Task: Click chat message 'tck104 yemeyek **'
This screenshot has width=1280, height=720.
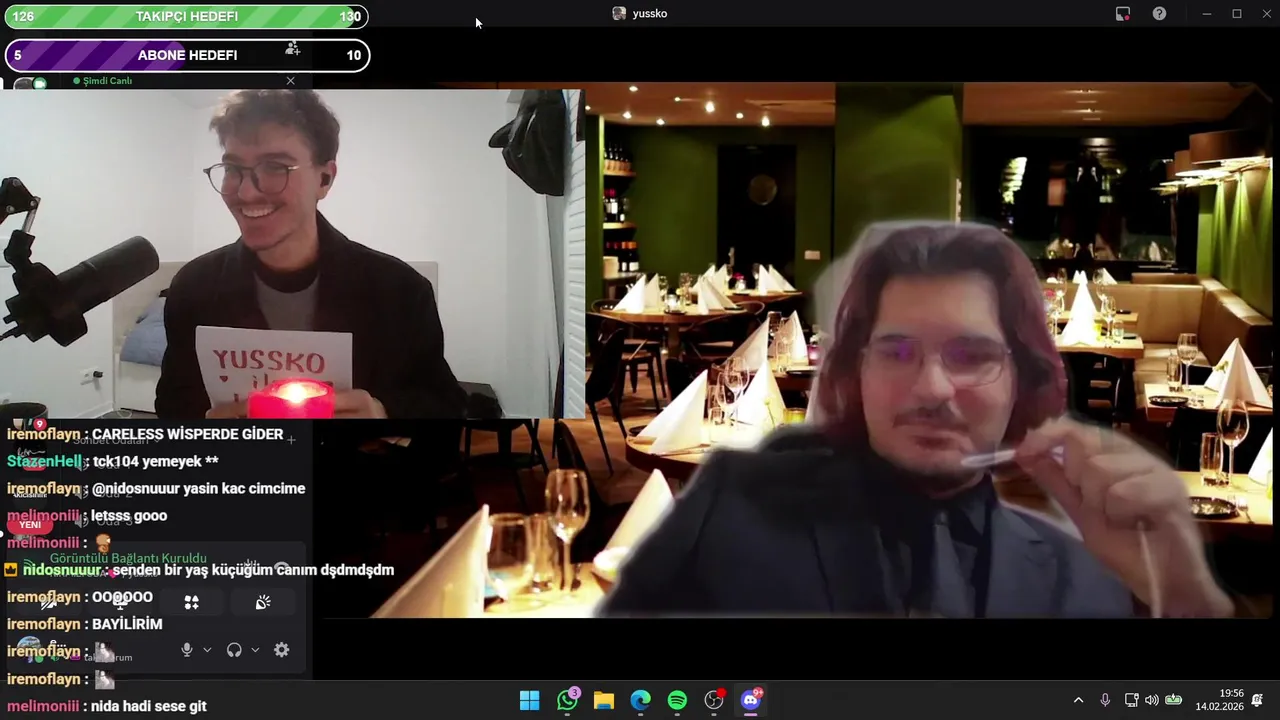Action: 155,461
